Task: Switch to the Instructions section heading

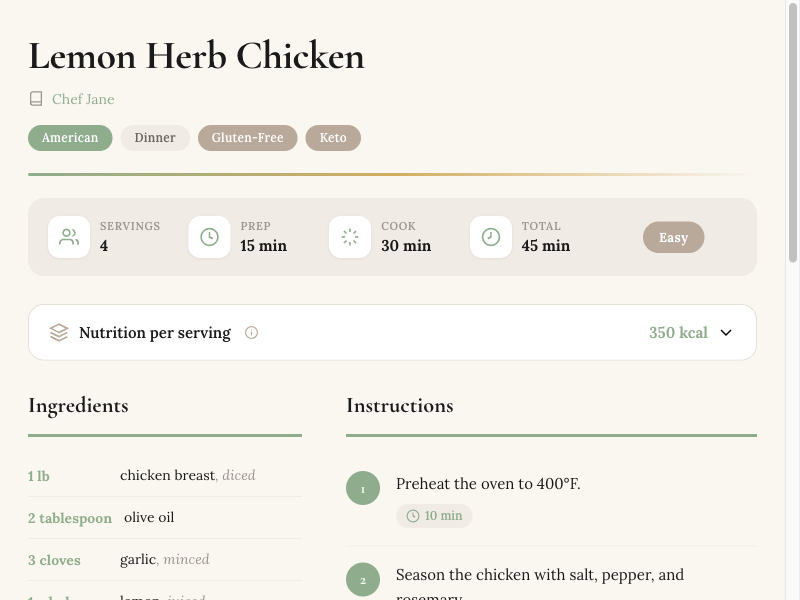Action: (x=400, y=405)
